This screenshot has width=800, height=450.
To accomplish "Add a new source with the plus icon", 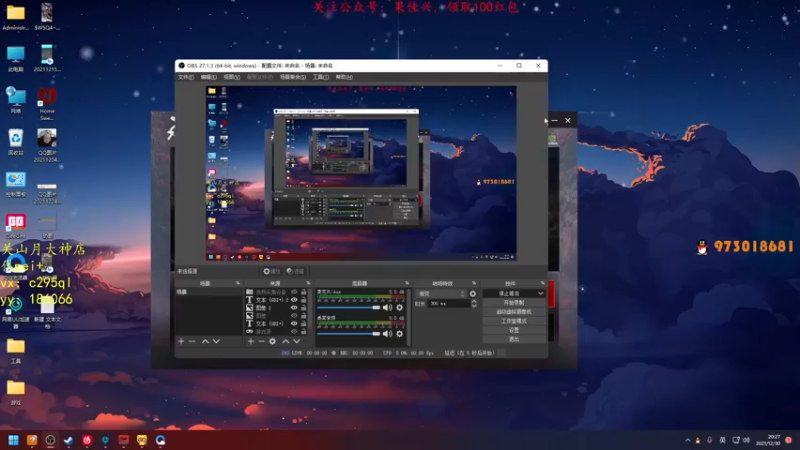I will (x=251, y=341).
